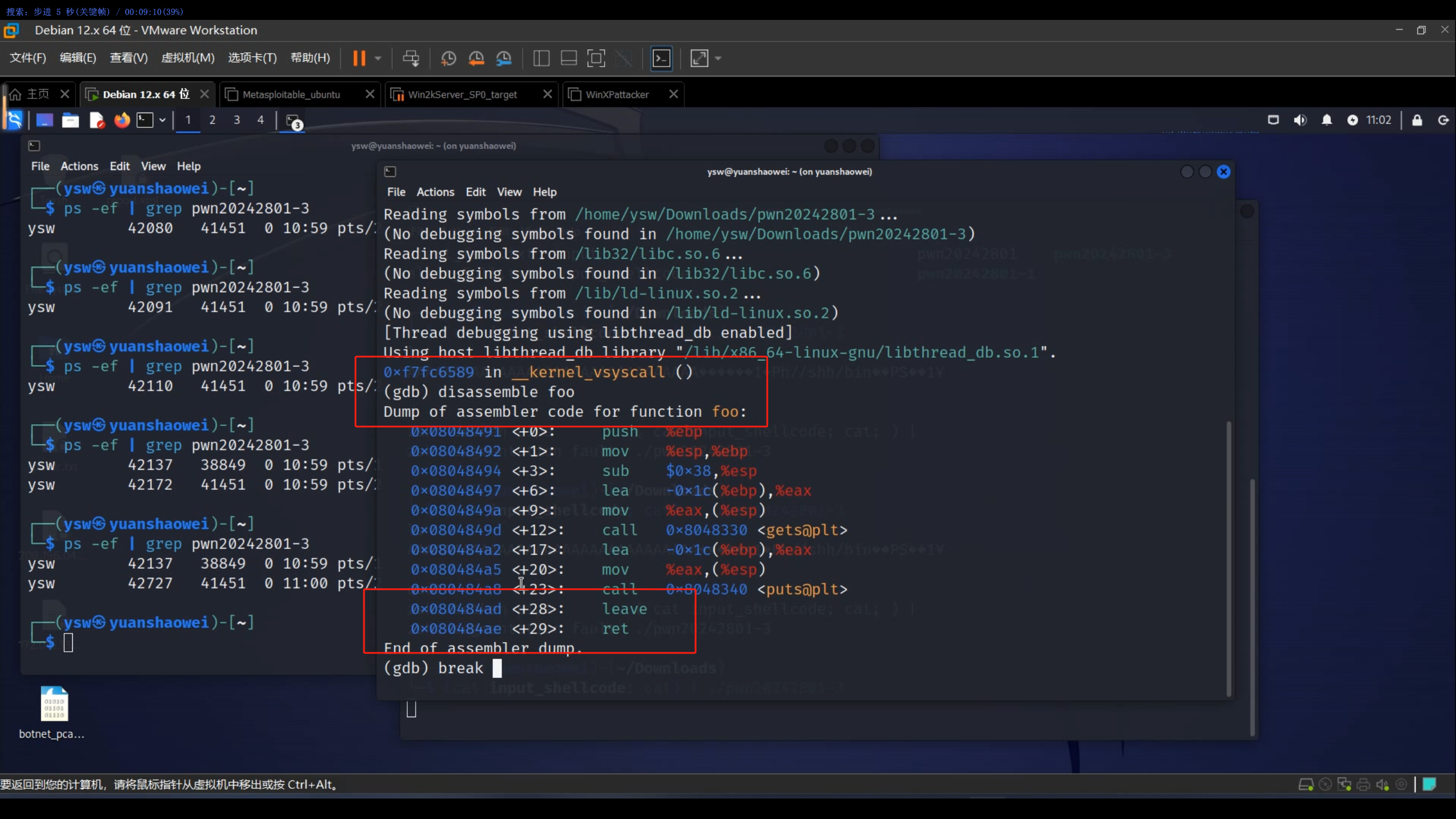The width and height of the screenshot is (1456, 819).
Task: Toggle the notification bell in the panel
Action: pos(1326,120)
